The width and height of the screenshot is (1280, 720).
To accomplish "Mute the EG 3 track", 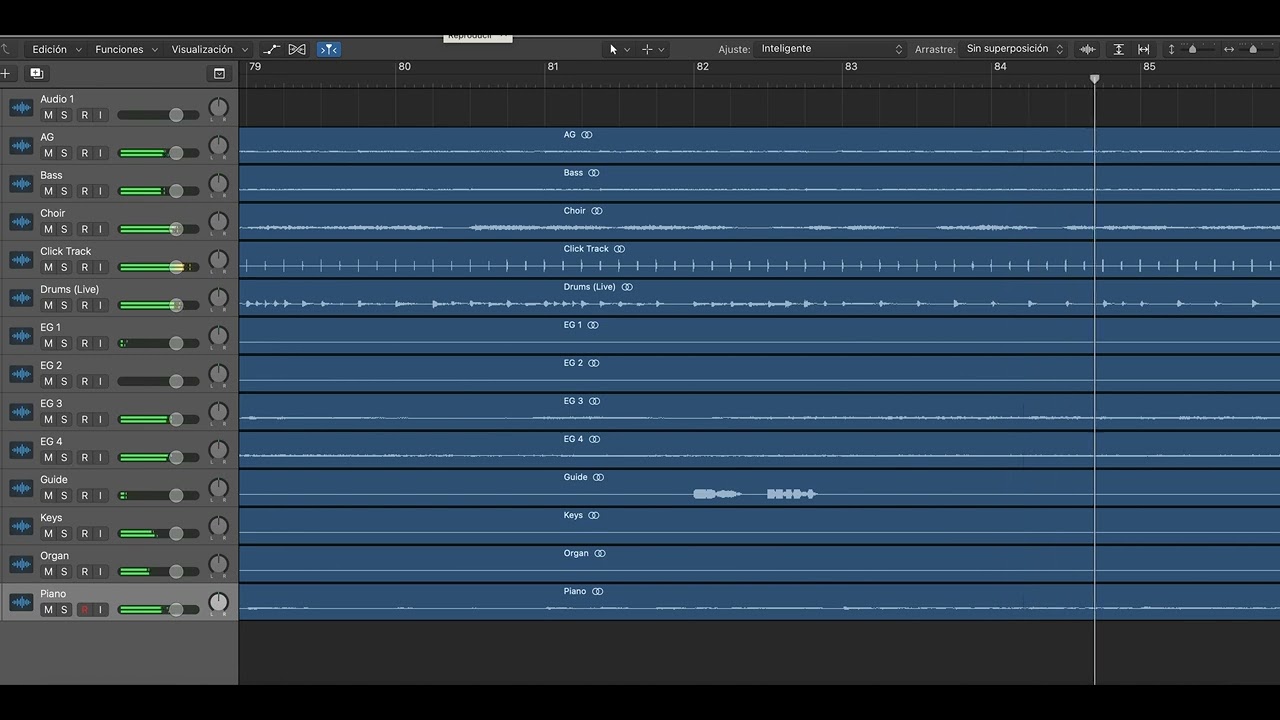I will (48, 420).
